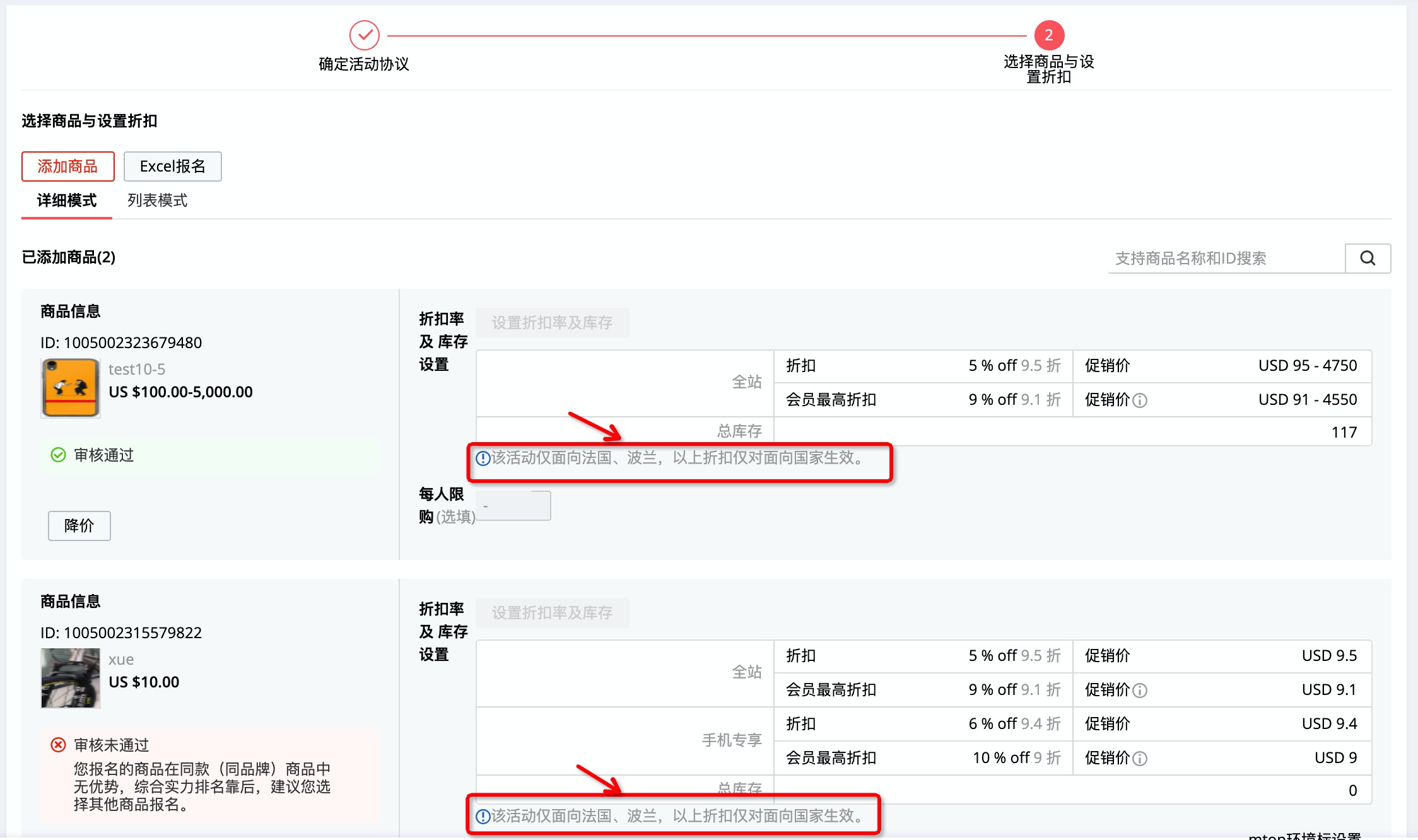Click the 审核未通过 status label

pos(112,745)
